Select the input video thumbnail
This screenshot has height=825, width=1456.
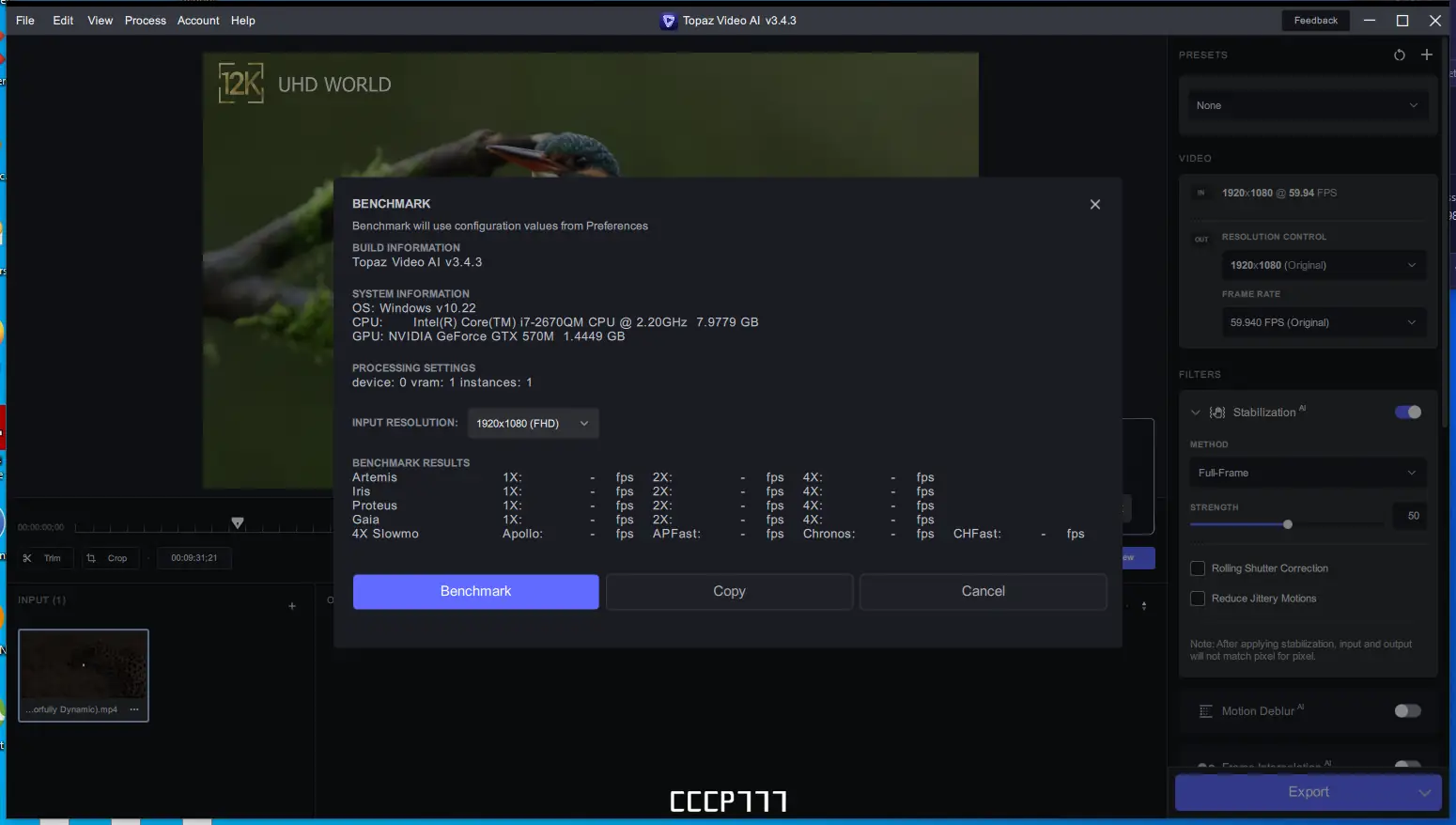84,676
